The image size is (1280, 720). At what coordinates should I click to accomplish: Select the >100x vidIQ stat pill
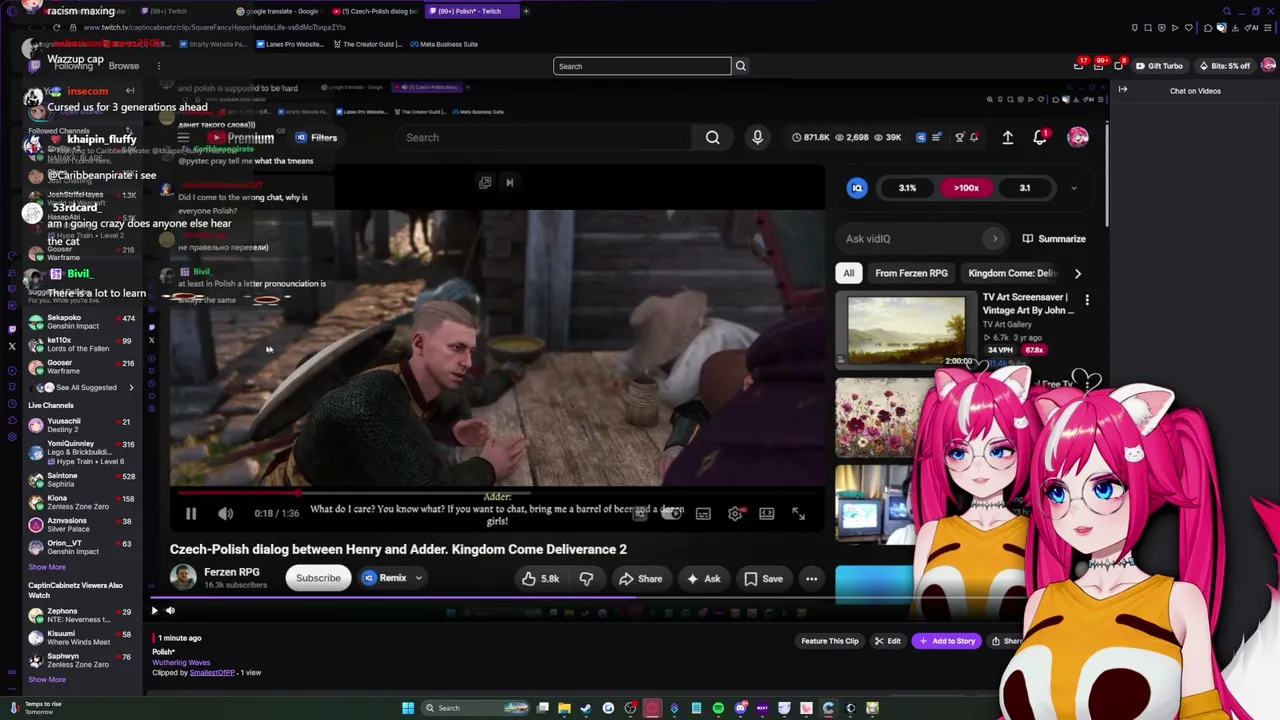pos(966,188)
